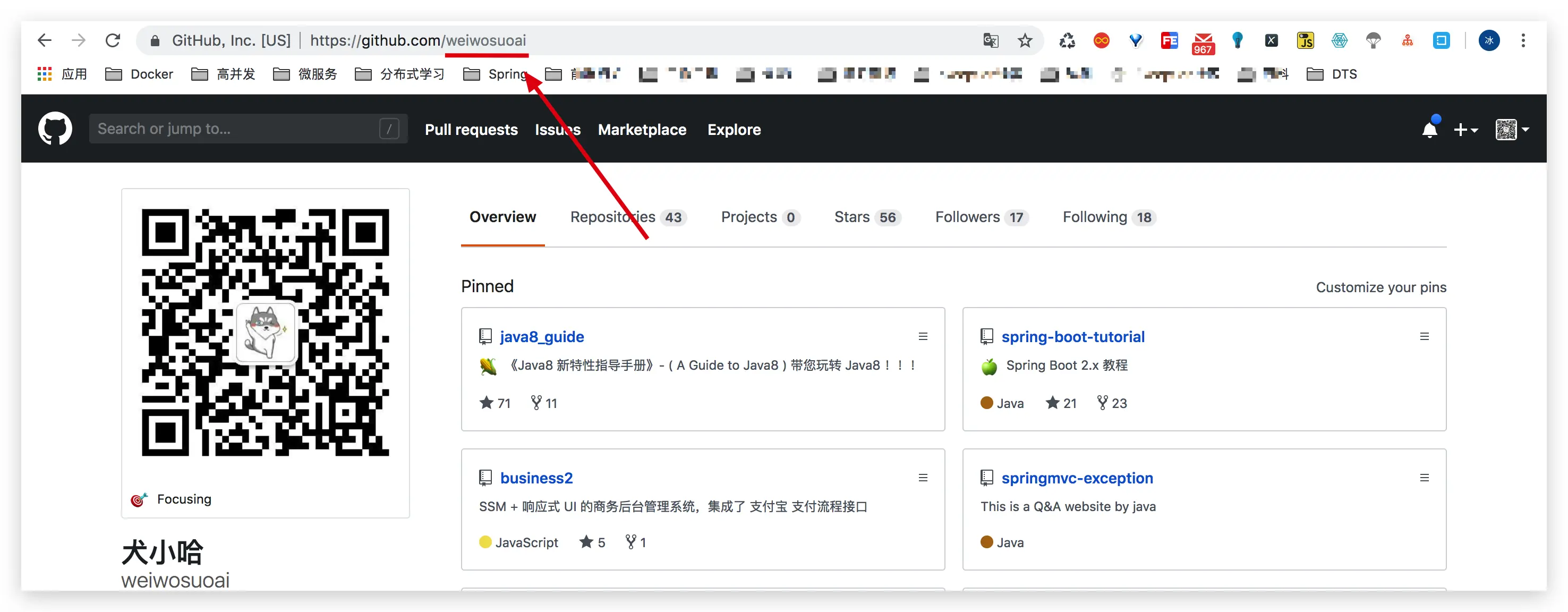Bookmark this page with the star icon

(1025, 41)
